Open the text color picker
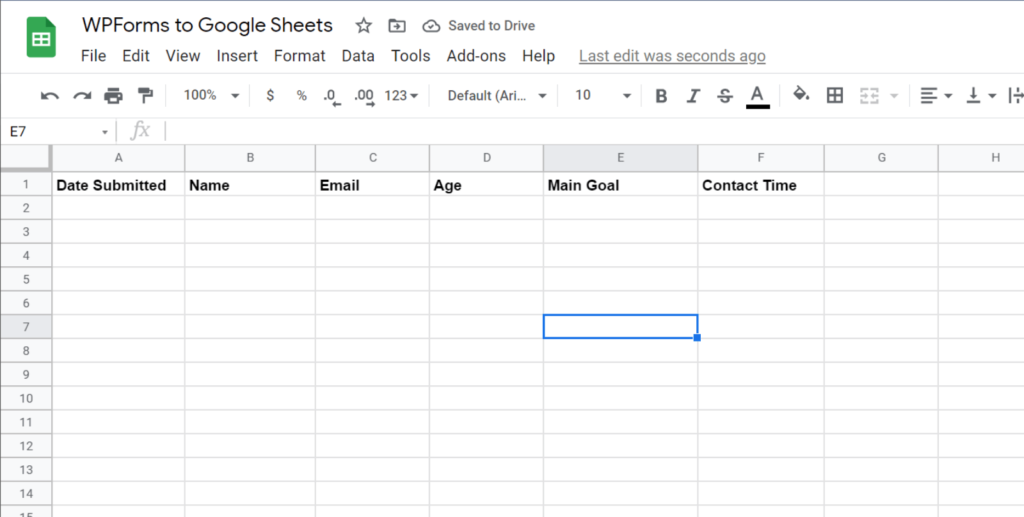Viewport: 1024px width, 517px height. pos(757,97)
